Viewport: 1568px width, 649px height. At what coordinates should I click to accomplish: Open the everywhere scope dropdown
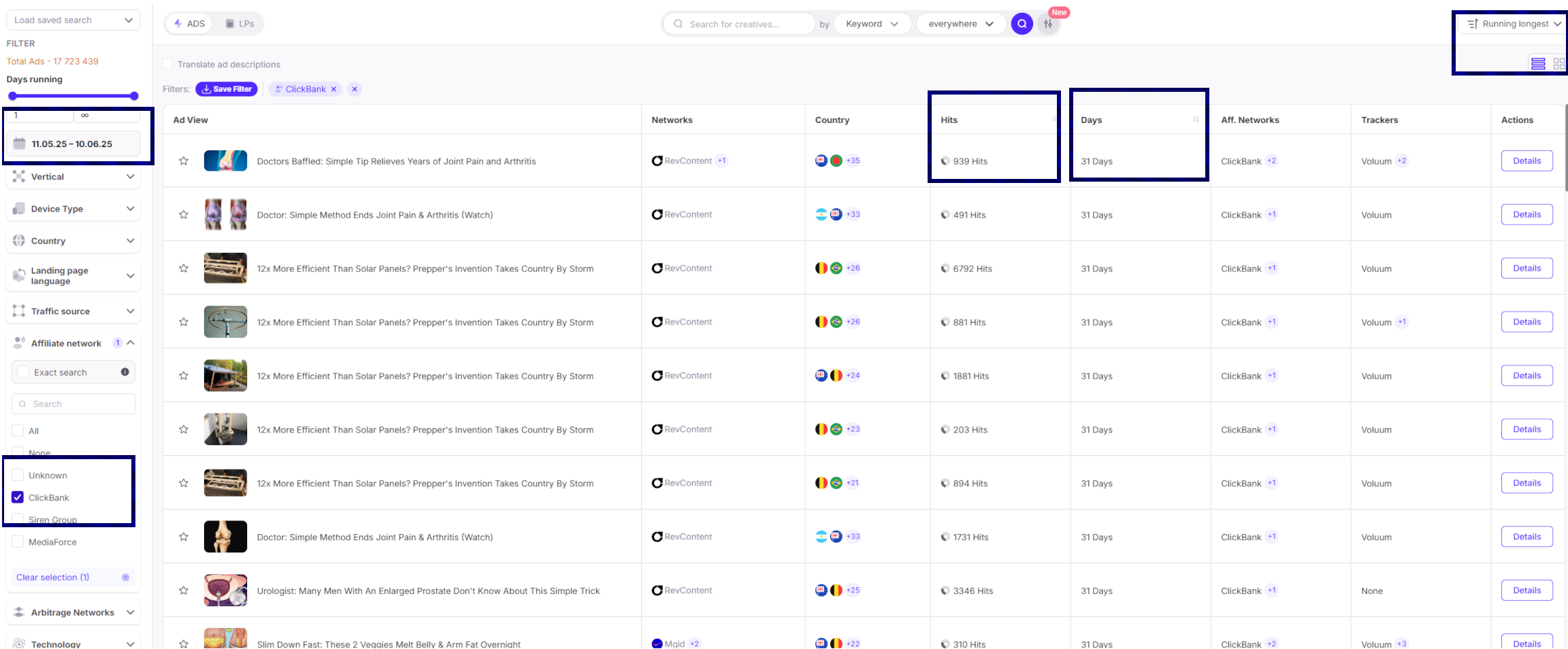click(x=960, y=24)
